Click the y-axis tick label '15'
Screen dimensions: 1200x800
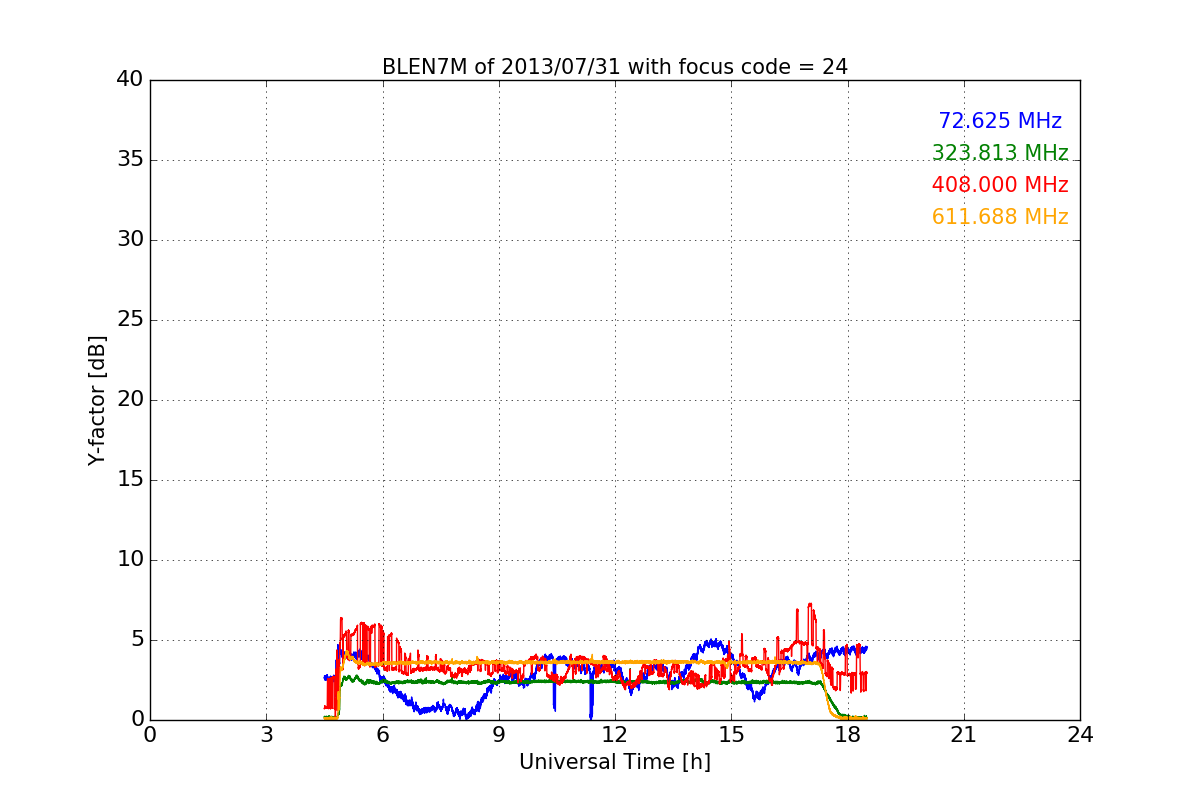[130, 480]
